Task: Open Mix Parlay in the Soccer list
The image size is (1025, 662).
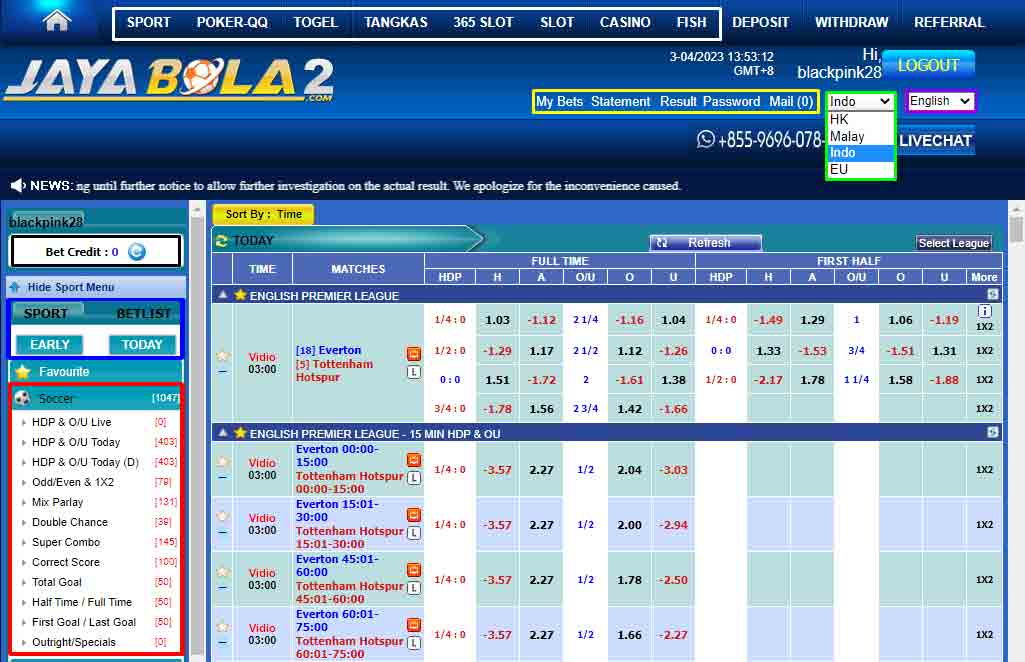Action: (x=58, y=502)
